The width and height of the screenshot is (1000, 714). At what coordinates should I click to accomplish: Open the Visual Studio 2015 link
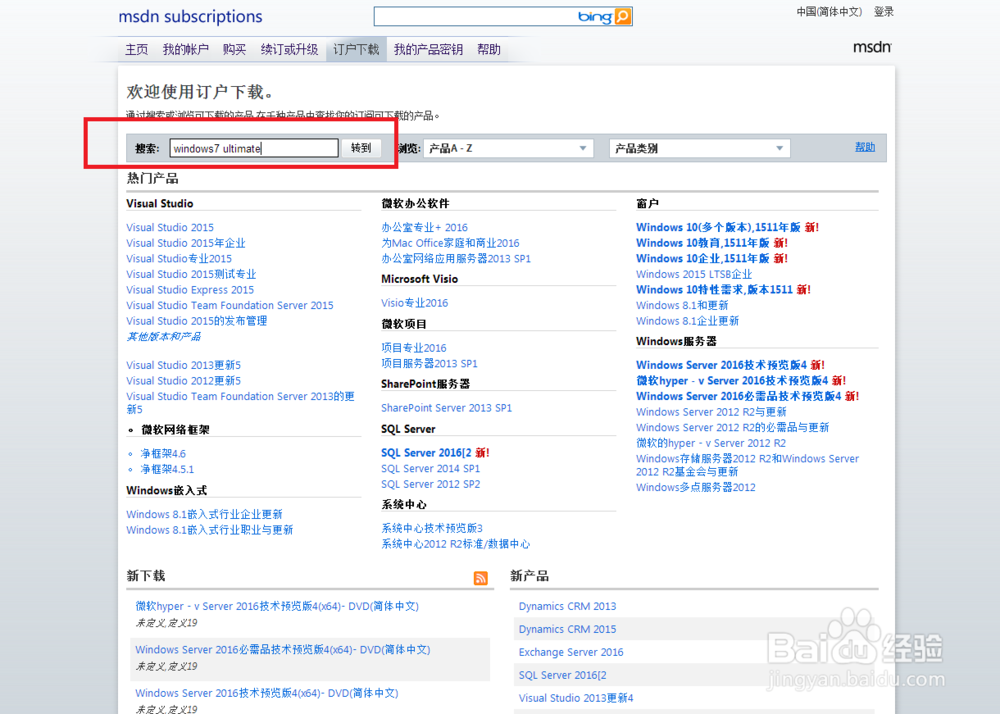click(x=170, y=228)
